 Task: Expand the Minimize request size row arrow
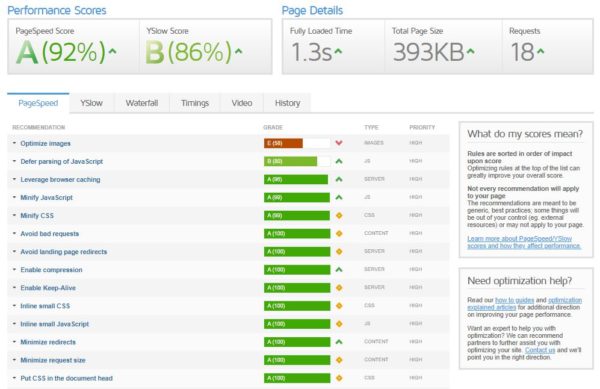(14, 360)
